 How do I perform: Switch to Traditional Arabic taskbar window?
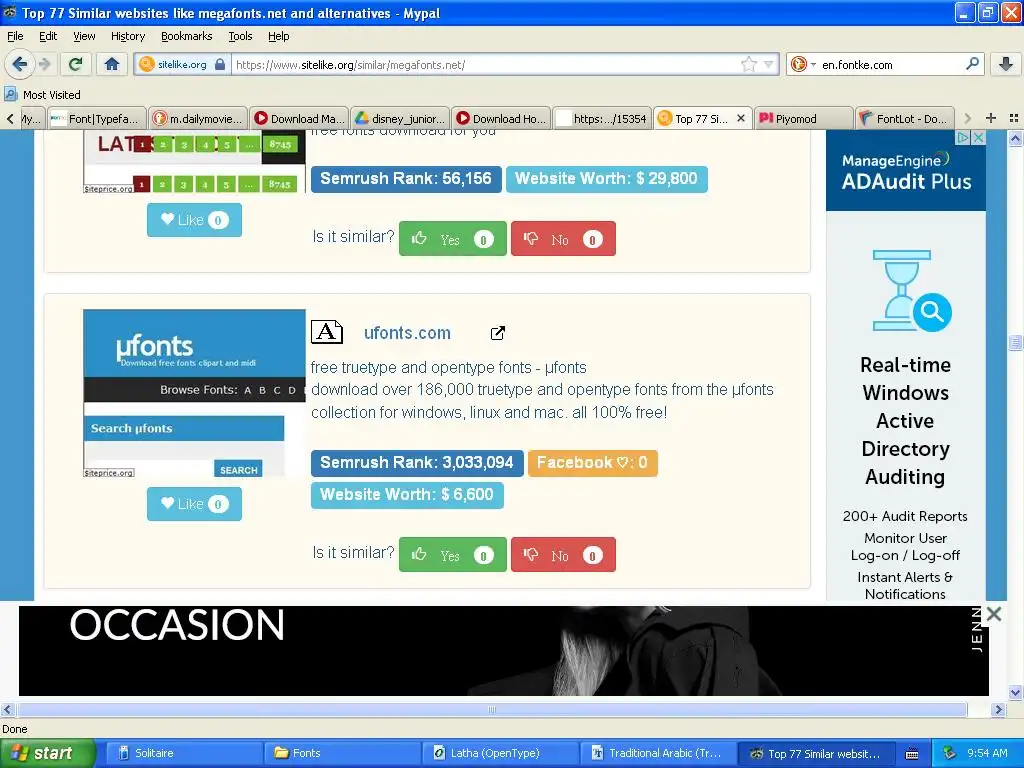click(657, 753)
